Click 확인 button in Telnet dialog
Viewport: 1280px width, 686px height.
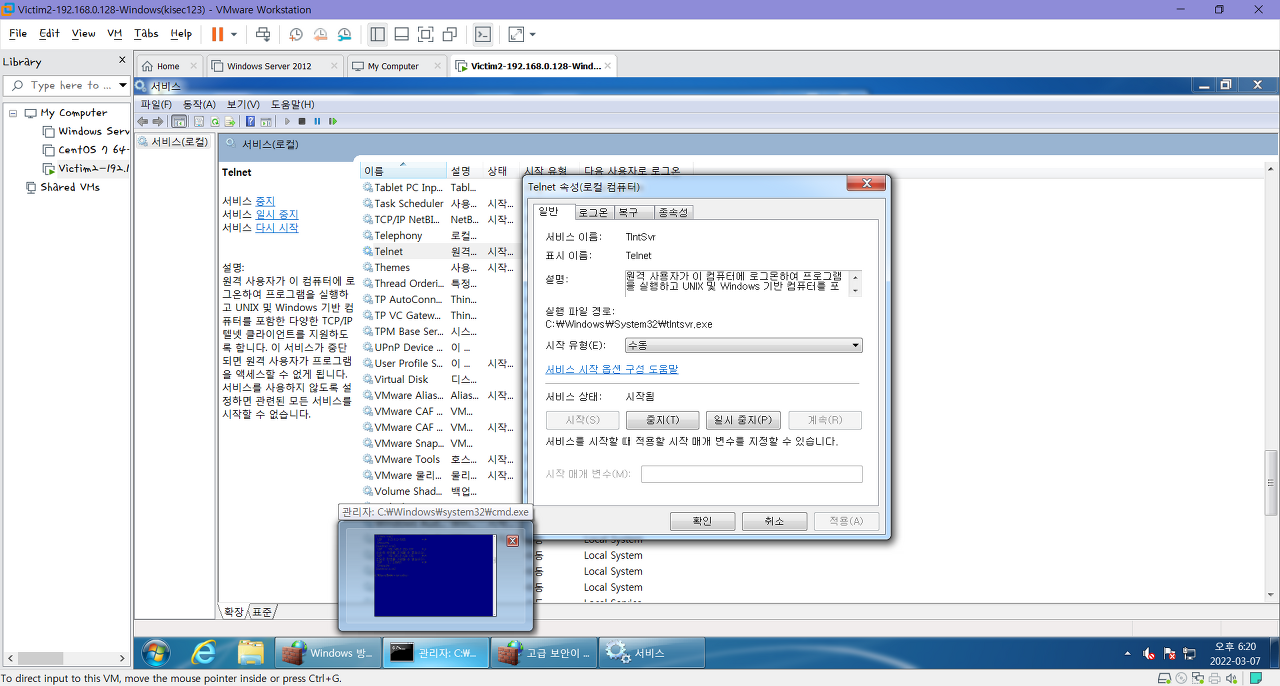click(703, 521)
